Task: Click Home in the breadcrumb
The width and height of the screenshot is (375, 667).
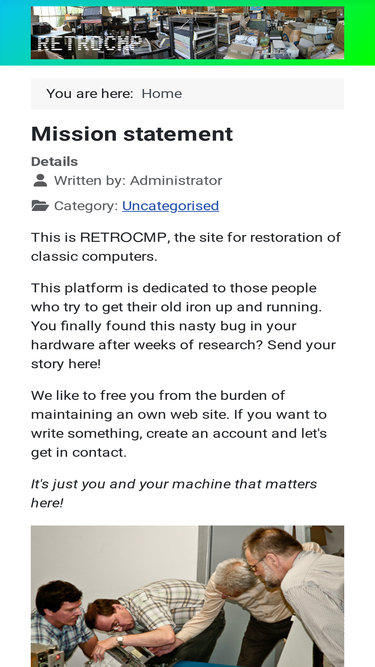Action: click(x=162, y=94)
